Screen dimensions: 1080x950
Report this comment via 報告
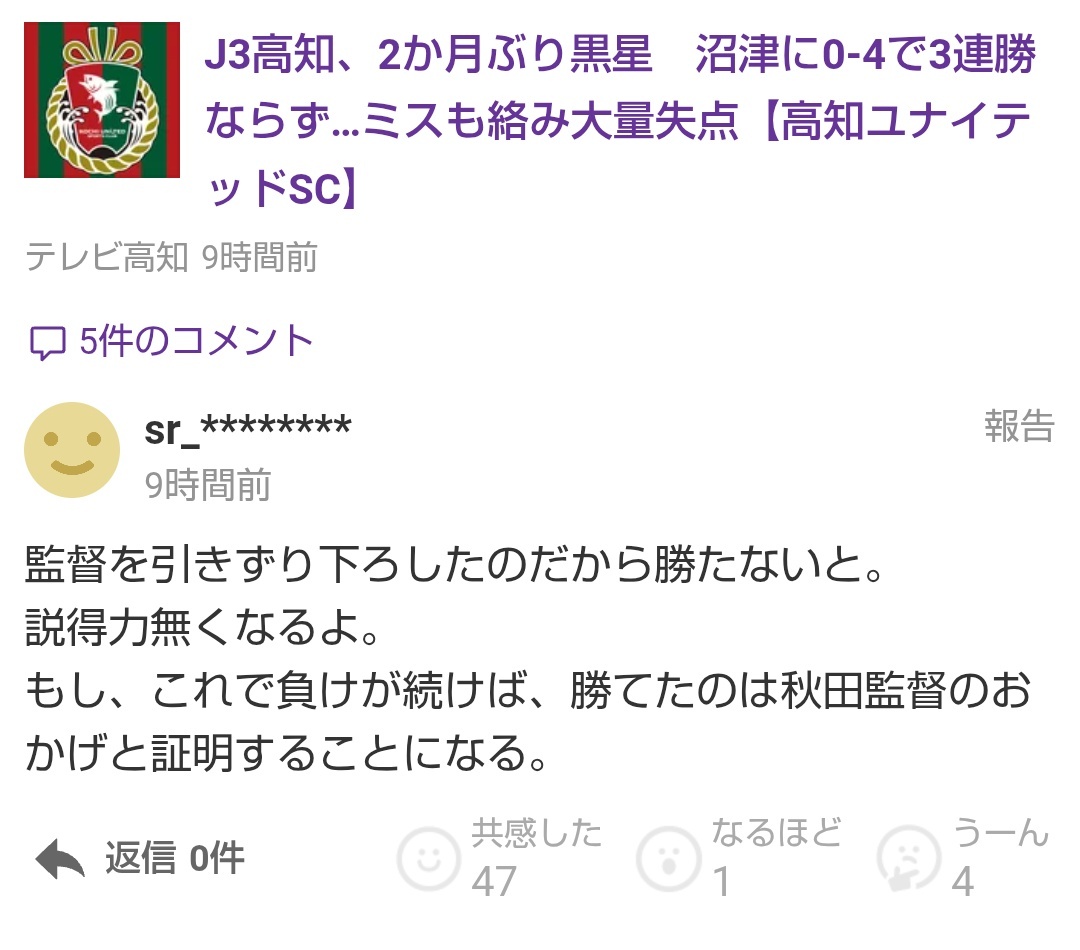tap(1019, 426)
